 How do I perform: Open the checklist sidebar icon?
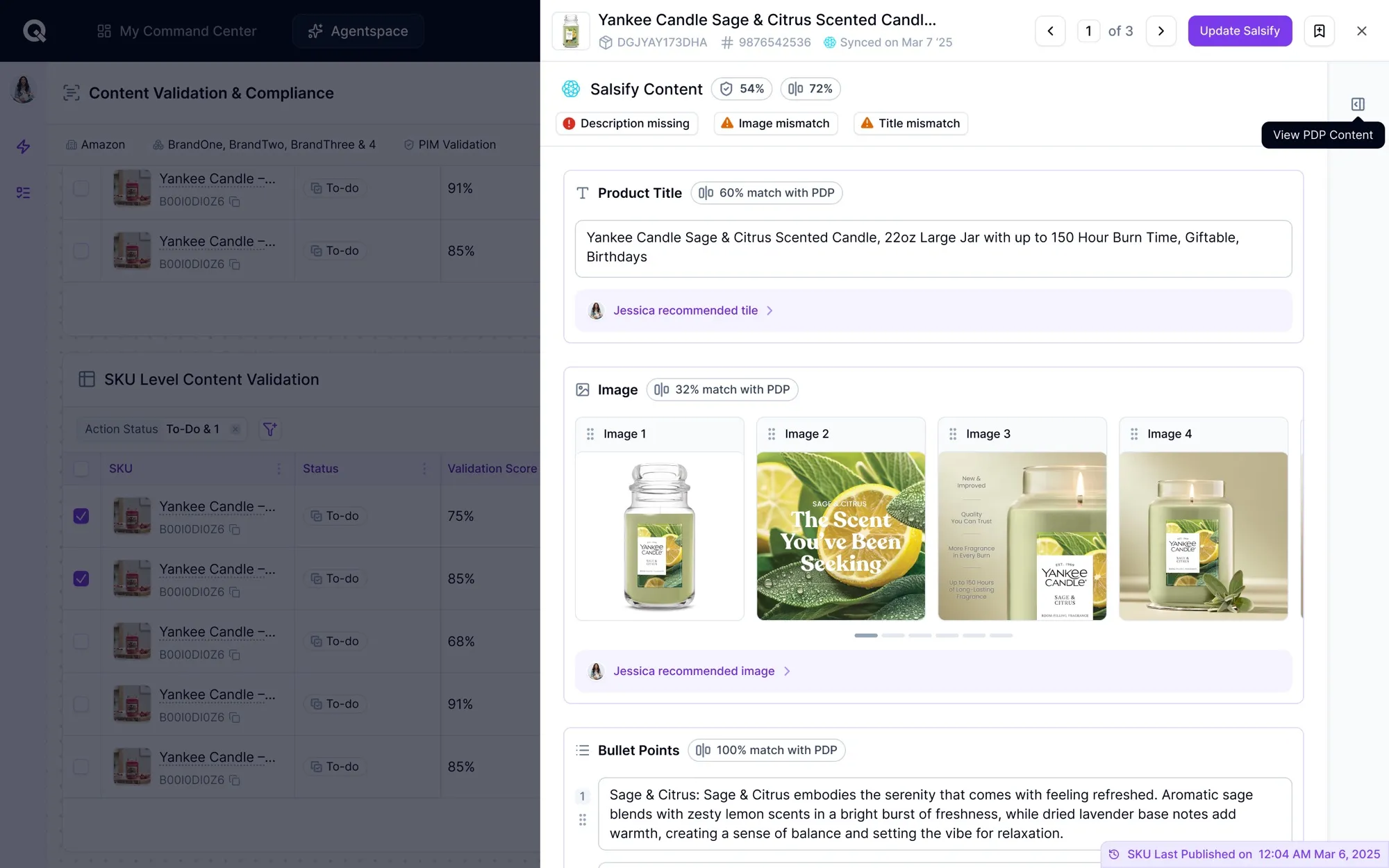tap(24, 192)
